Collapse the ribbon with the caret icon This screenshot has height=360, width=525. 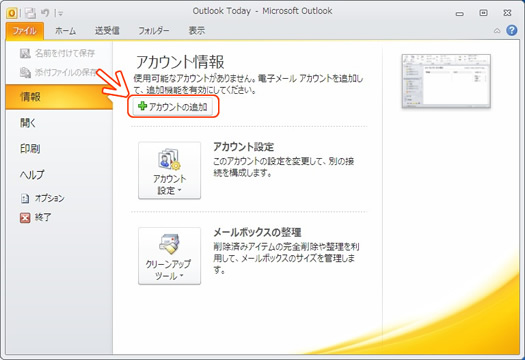click(497, 31)
